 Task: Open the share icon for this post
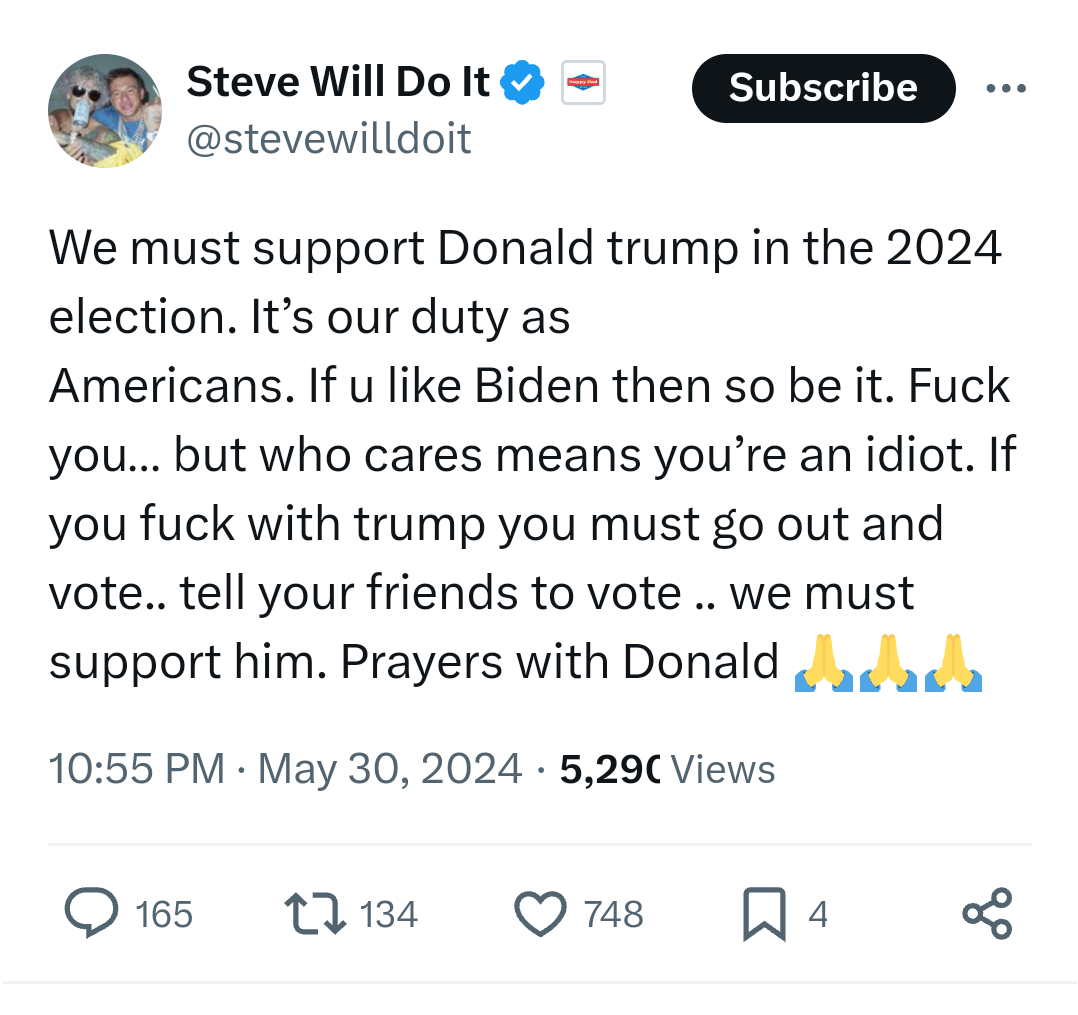987,914
